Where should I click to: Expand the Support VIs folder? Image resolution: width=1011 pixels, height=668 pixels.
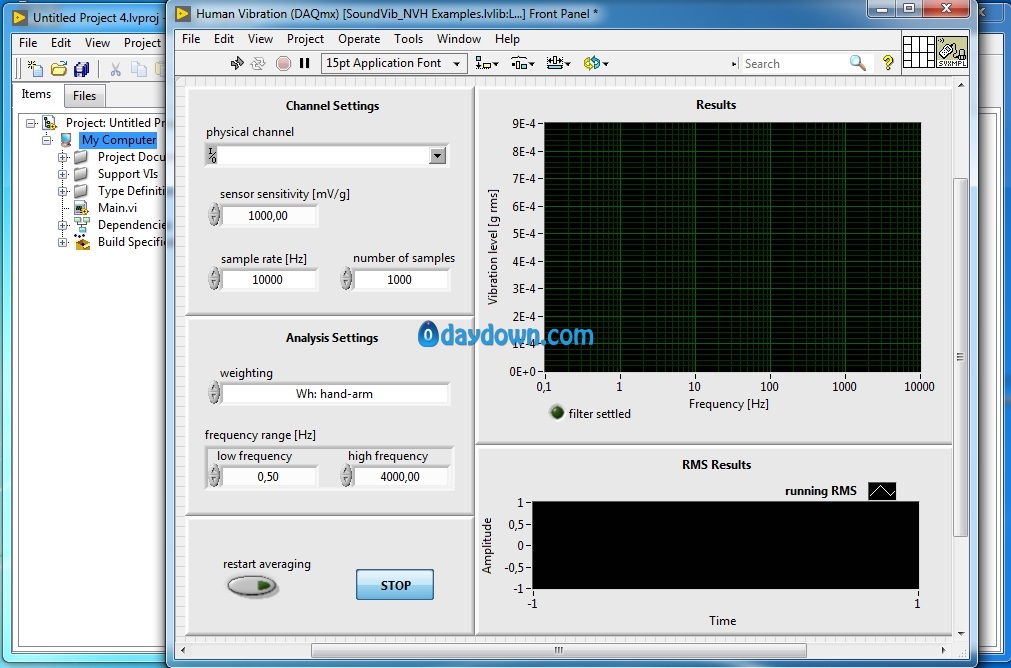pyautogui.click(x=63, y=174)
